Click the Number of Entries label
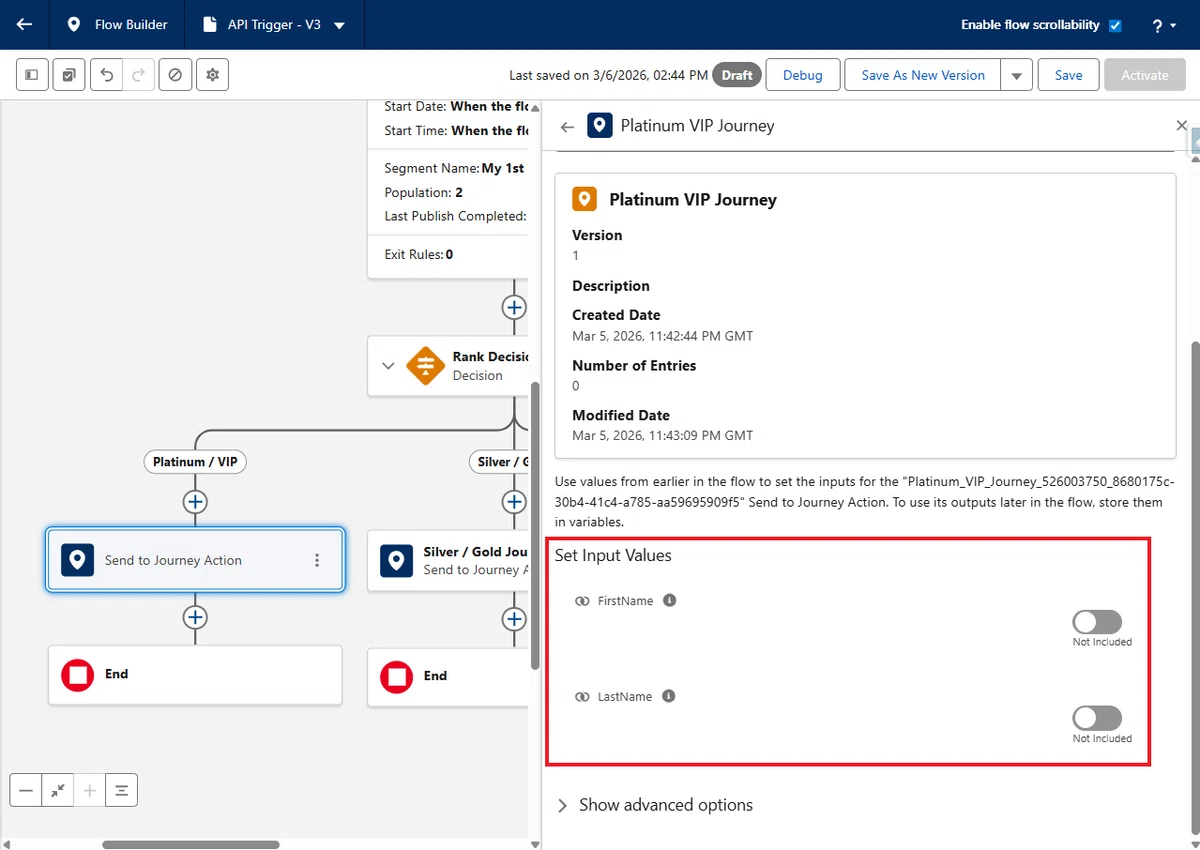Viewport: 1200px width, 850px height. pos(634,365)
